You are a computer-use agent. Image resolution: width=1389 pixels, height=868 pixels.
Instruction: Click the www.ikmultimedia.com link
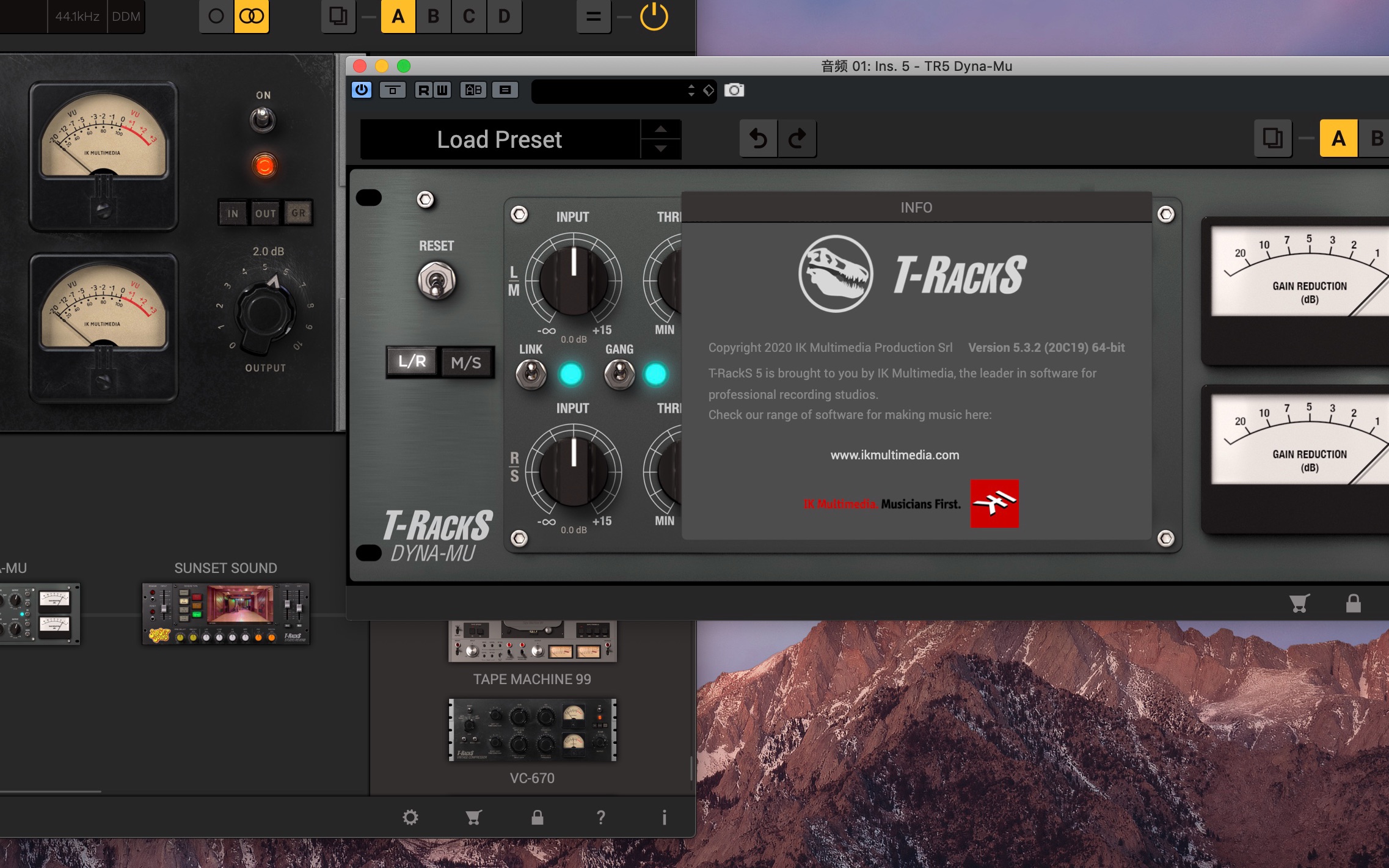(x=894, y=455)
